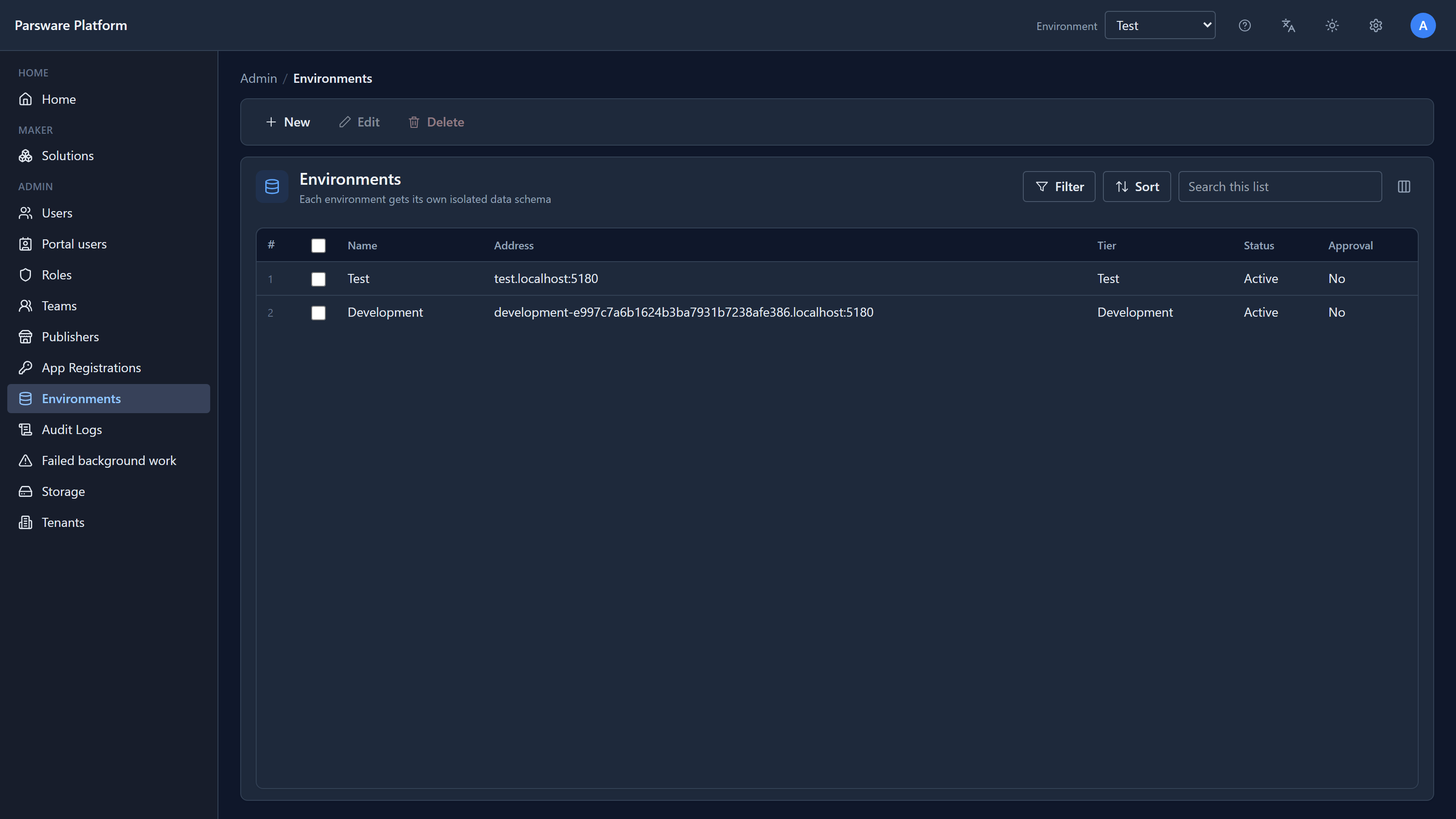
Task: Click the New button
Action: pos(288,122)
